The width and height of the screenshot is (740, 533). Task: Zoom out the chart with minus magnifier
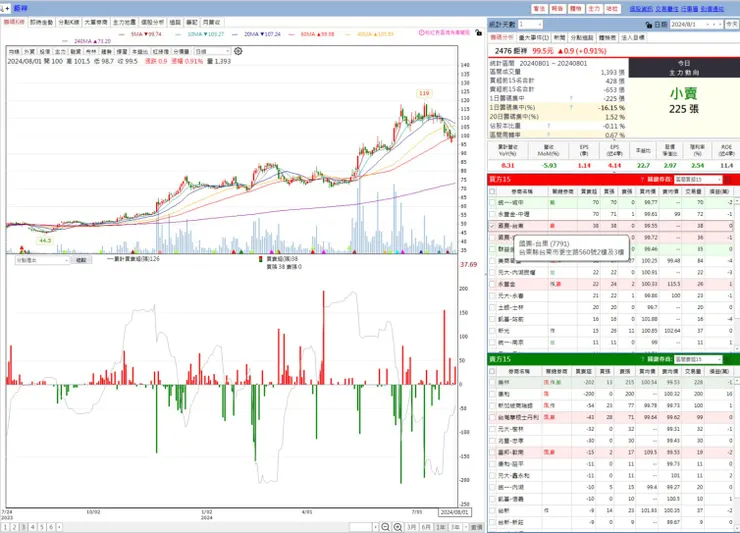coord(386,527)
